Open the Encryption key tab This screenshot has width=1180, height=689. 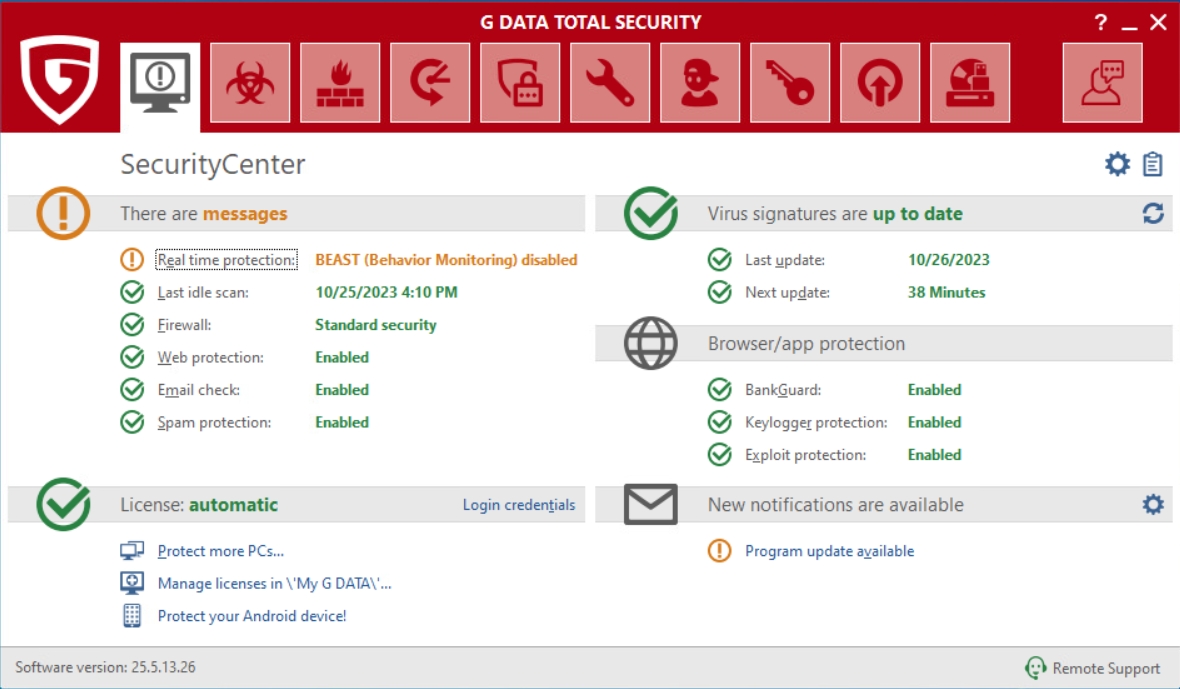click(x=790, y=83)
